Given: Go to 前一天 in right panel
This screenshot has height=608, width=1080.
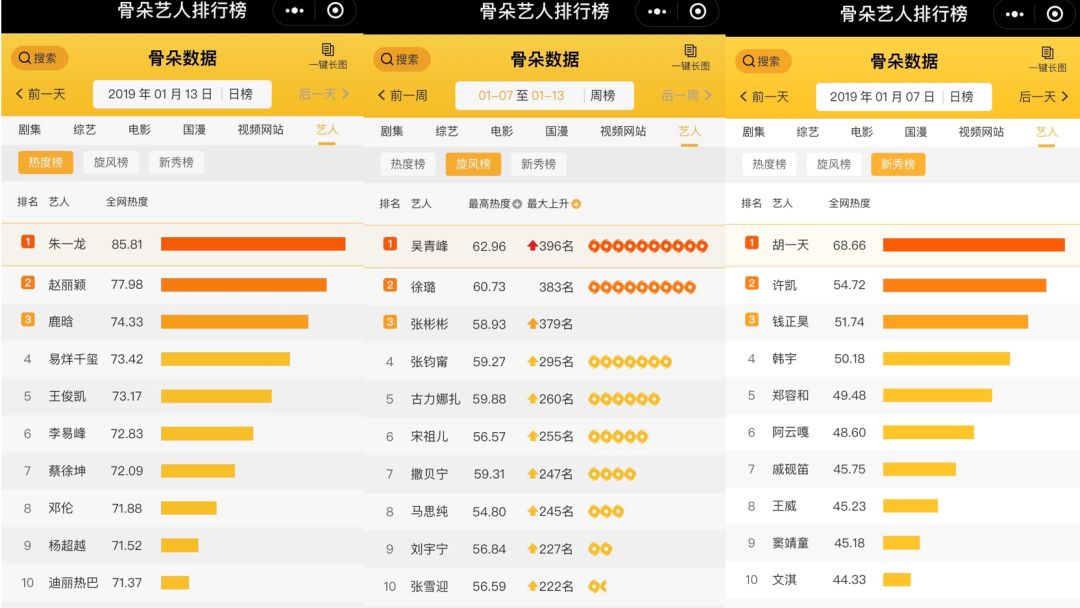Looking at the screenshot, I should (764, 97).
